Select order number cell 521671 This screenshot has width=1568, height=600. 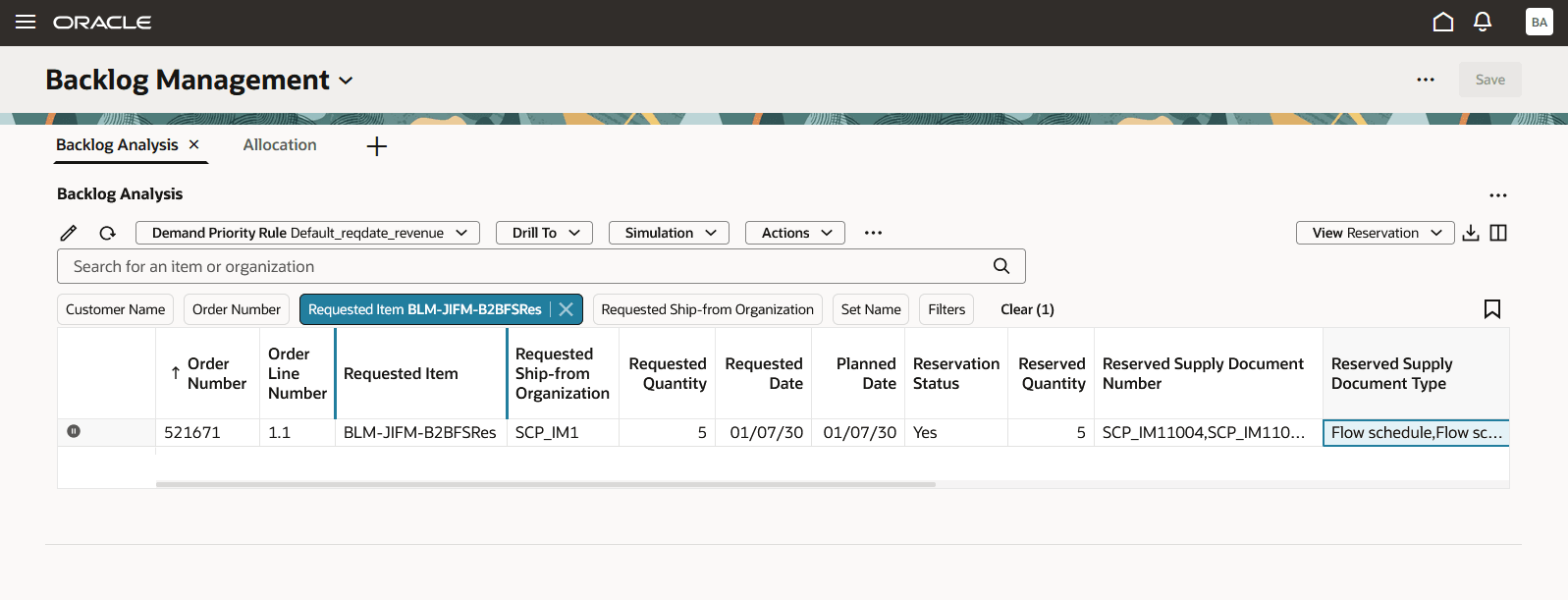pyautogui.click(x=207, y=432)
